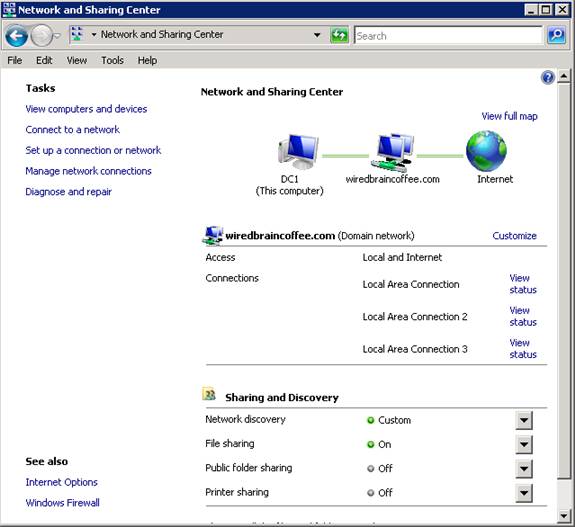
Task: Open the address bar history dropdown
Action: (317, 35)
